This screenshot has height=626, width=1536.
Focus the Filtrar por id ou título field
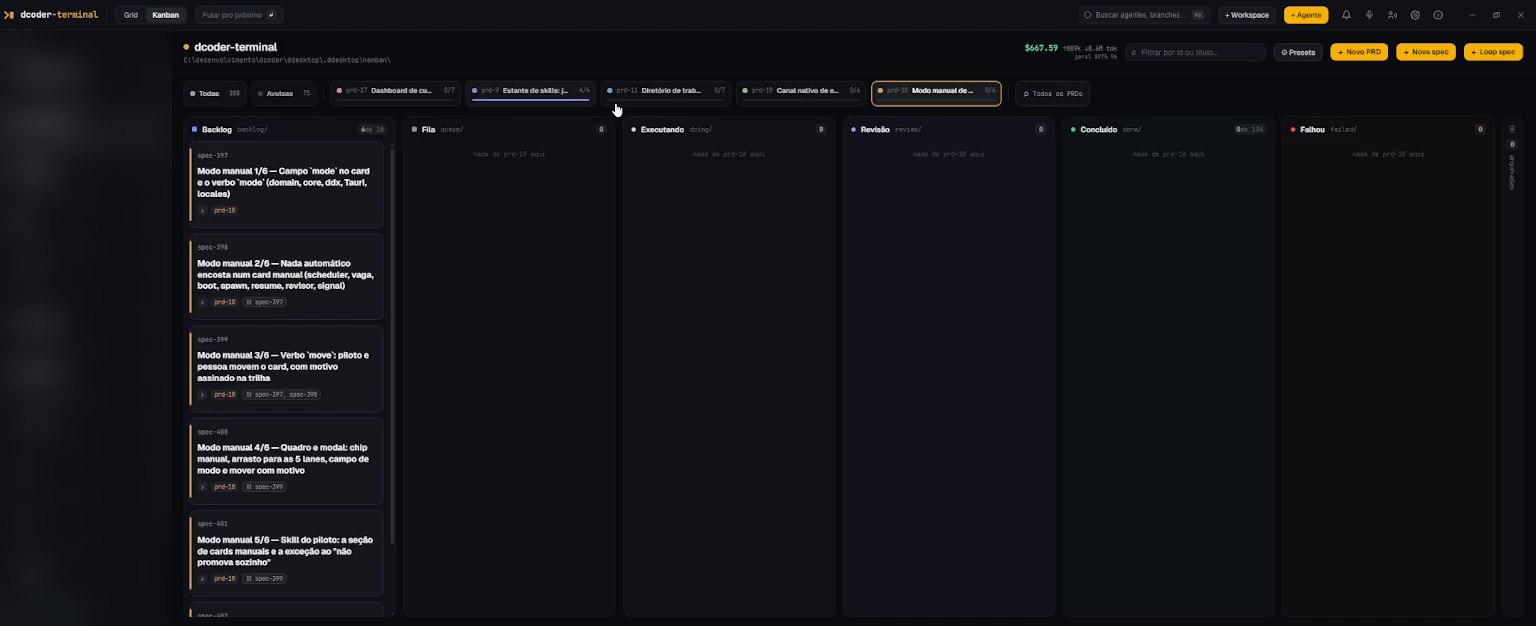point(1195,52)
